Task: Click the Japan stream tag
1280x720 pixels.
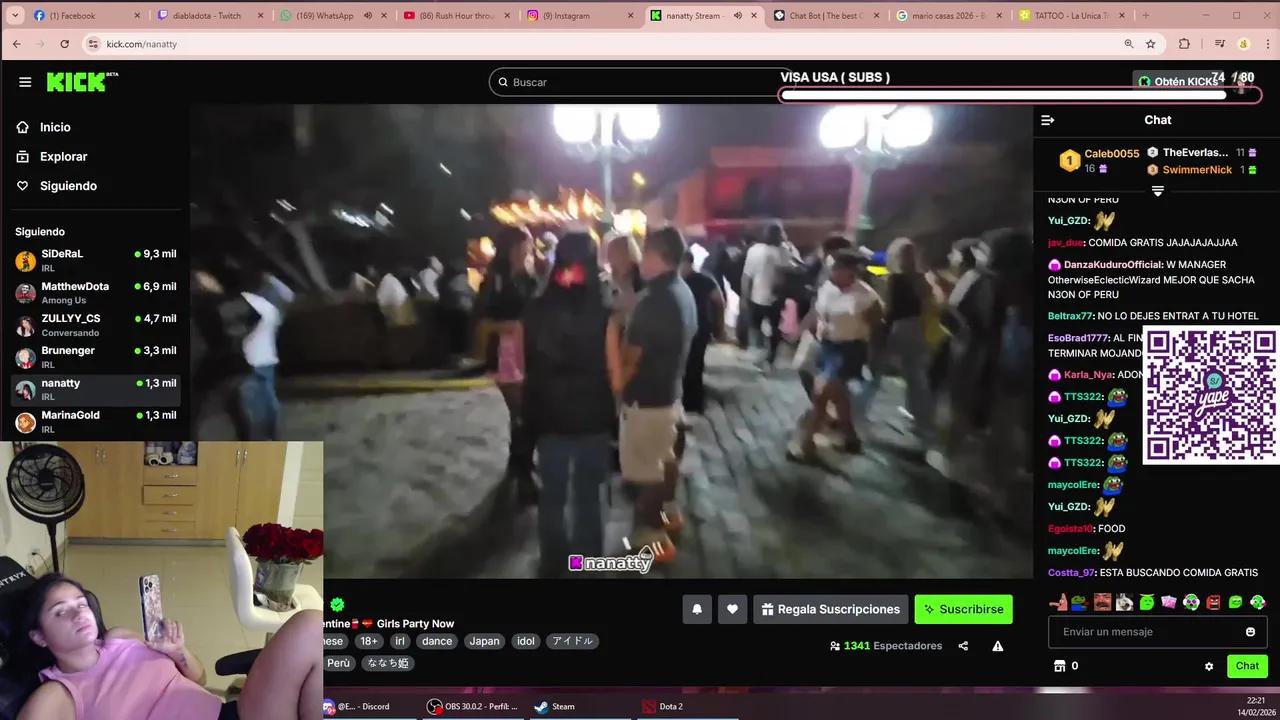Action: 484,641
